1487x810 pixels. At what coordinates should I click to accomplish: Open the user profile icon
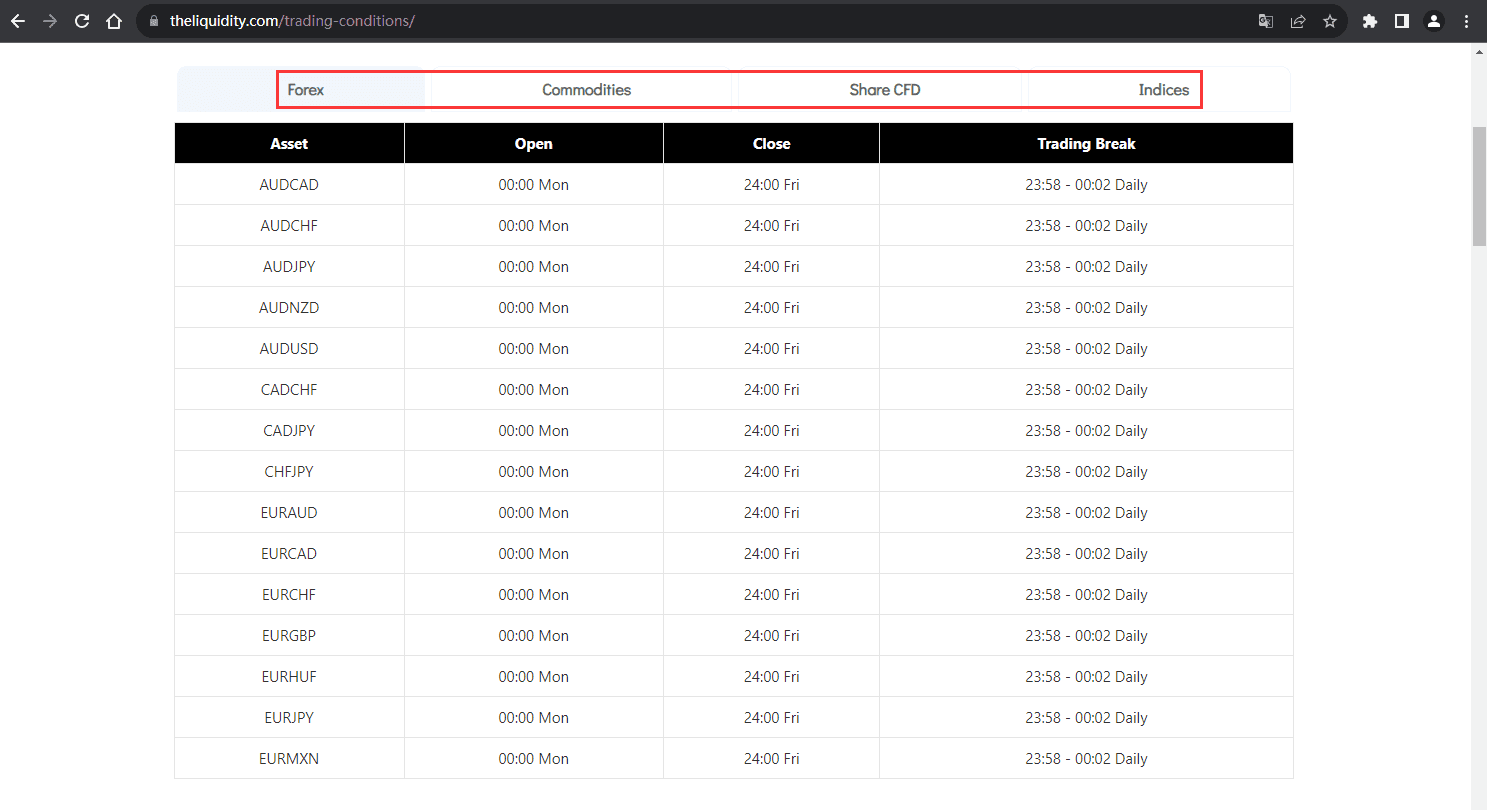(1434, 21)
